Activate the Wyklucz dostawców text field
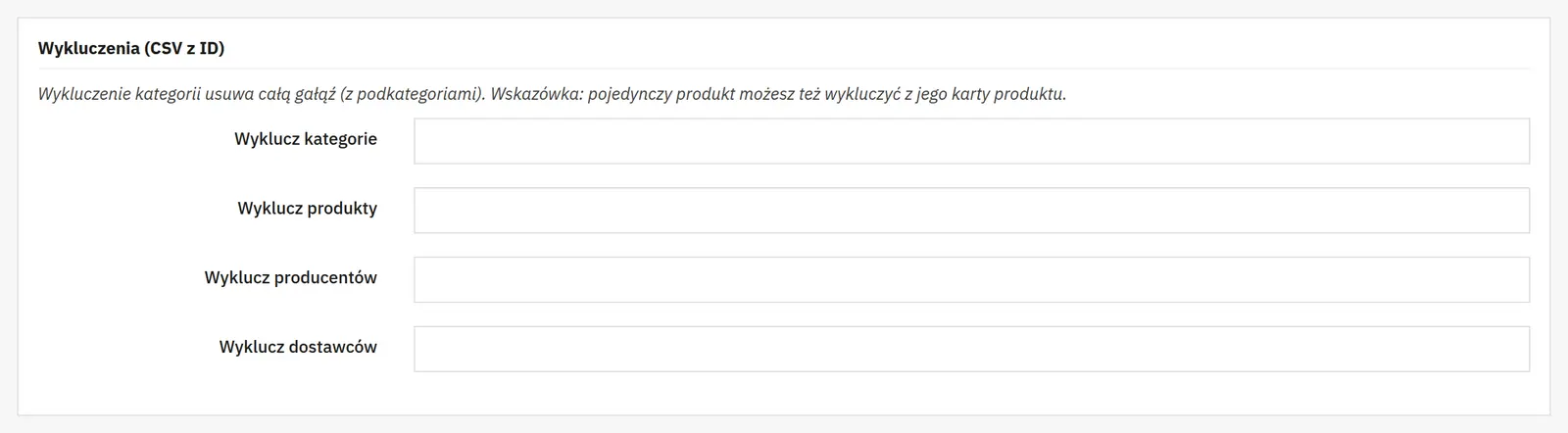Image resolution: width=1568 pixels, height=433 pixels. pyautogui.click(x=971, y=349)
